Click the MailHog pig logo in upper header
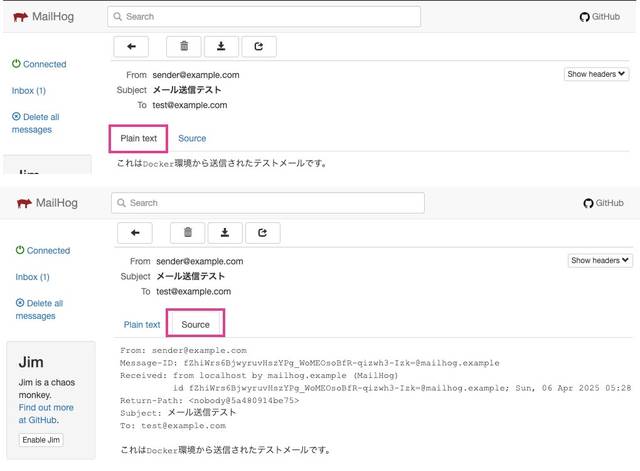This screenshot has width=640, height=471. tap(20, 17)
